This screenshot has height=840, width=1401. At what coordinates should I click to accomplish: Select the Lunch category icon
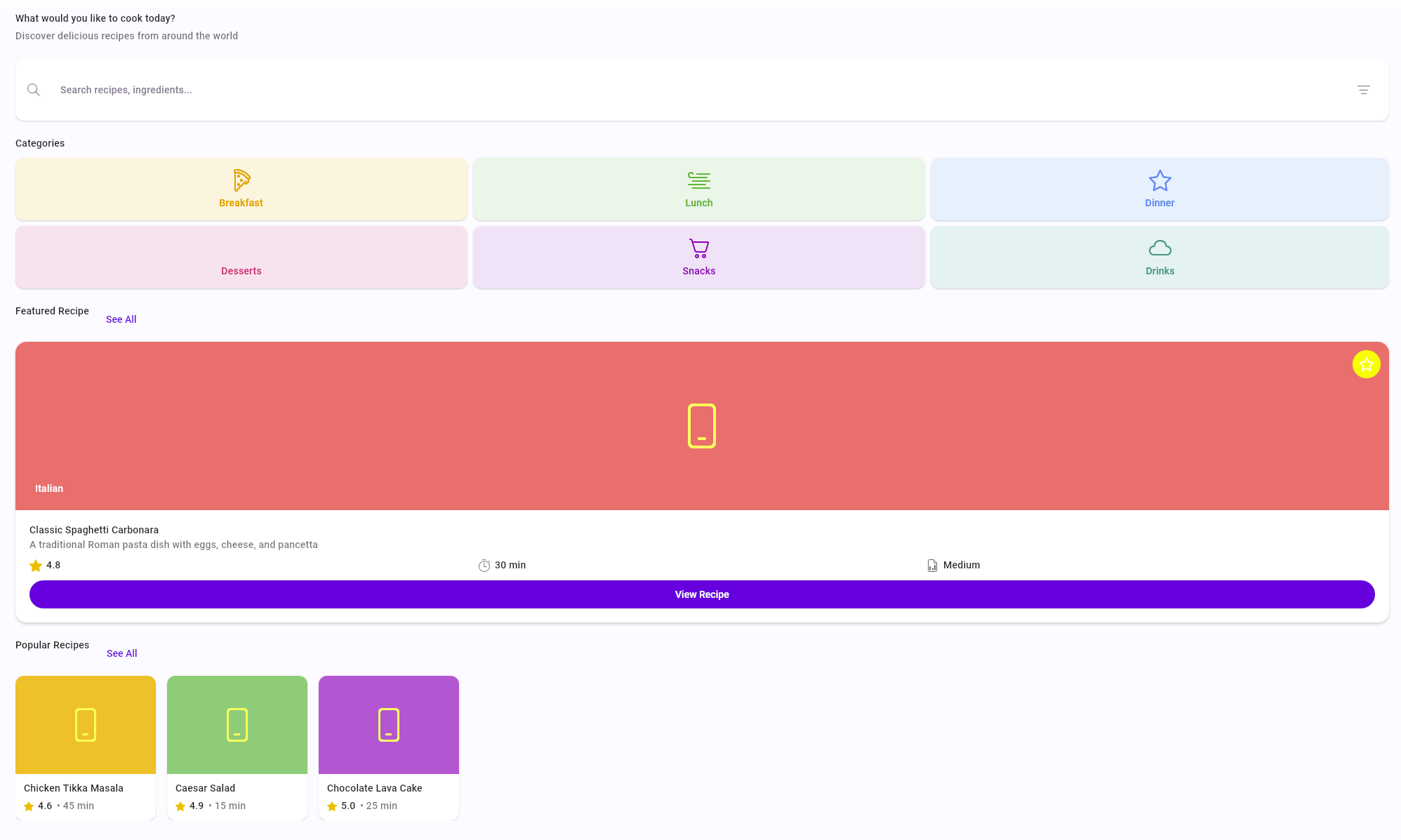point(698,180)
